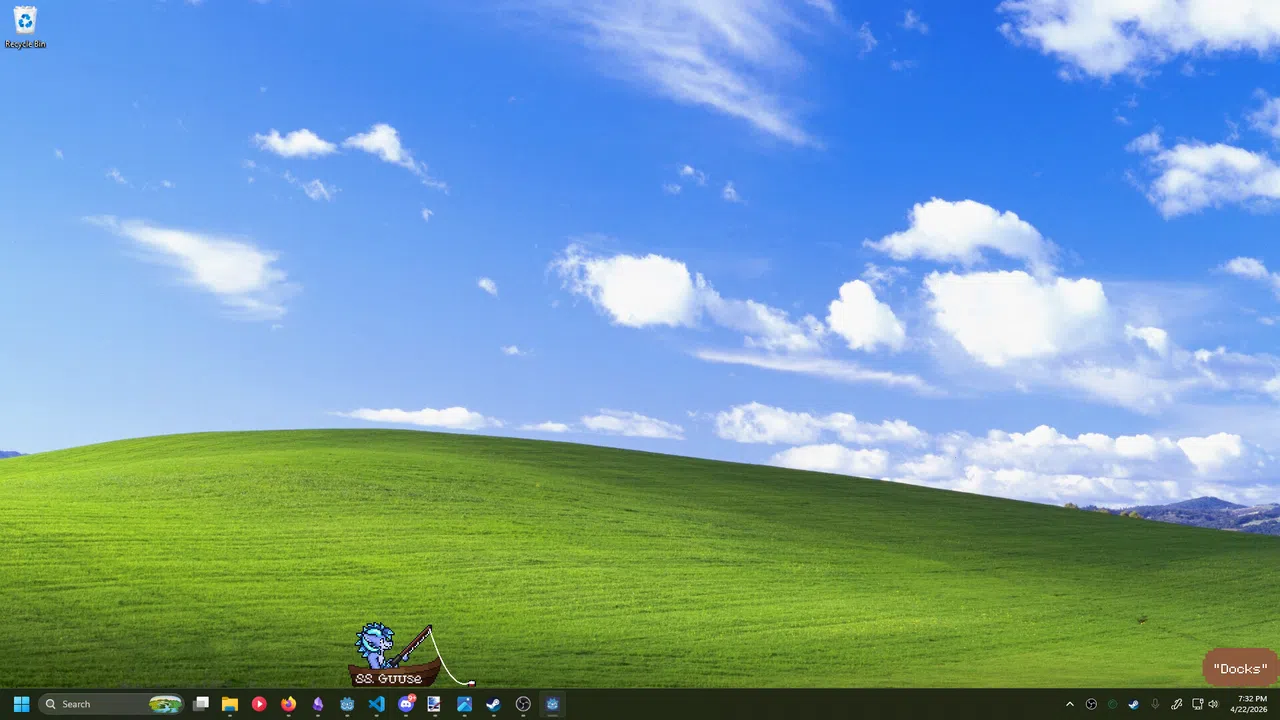Open the pen menu tray icon
1280x720 pixels.
tap(1177, 704)
